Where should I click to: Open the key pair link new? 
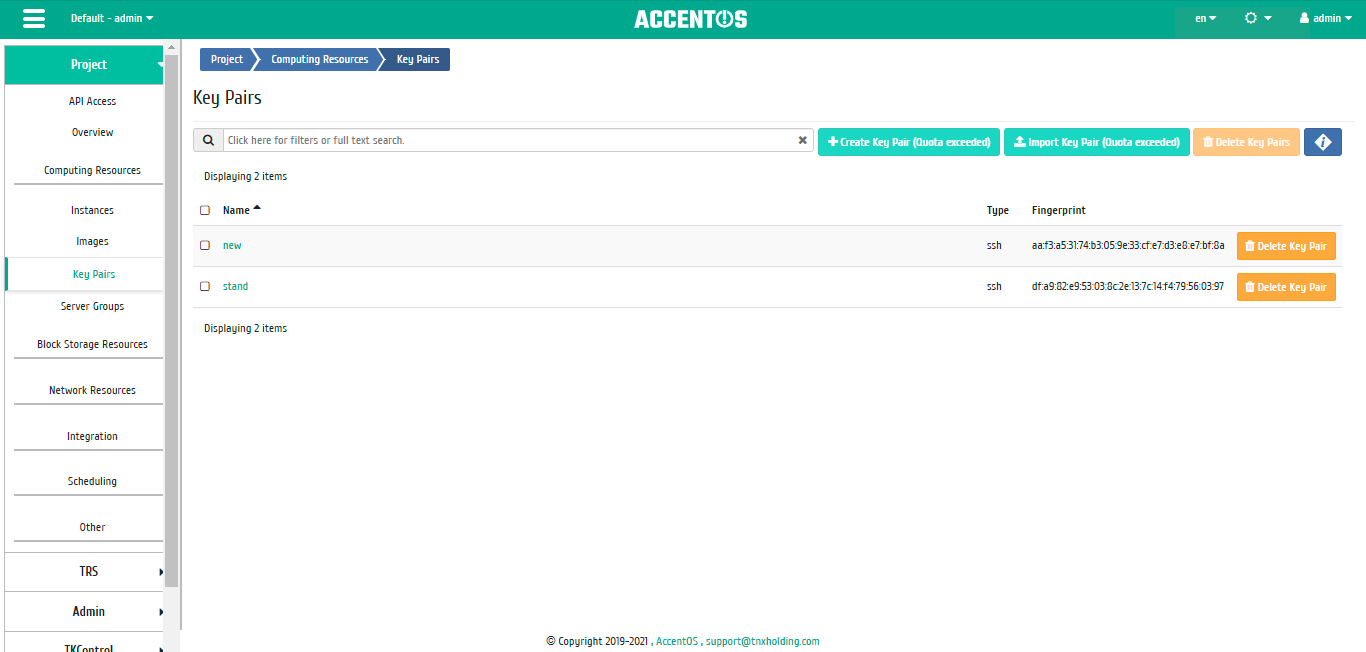232,245
